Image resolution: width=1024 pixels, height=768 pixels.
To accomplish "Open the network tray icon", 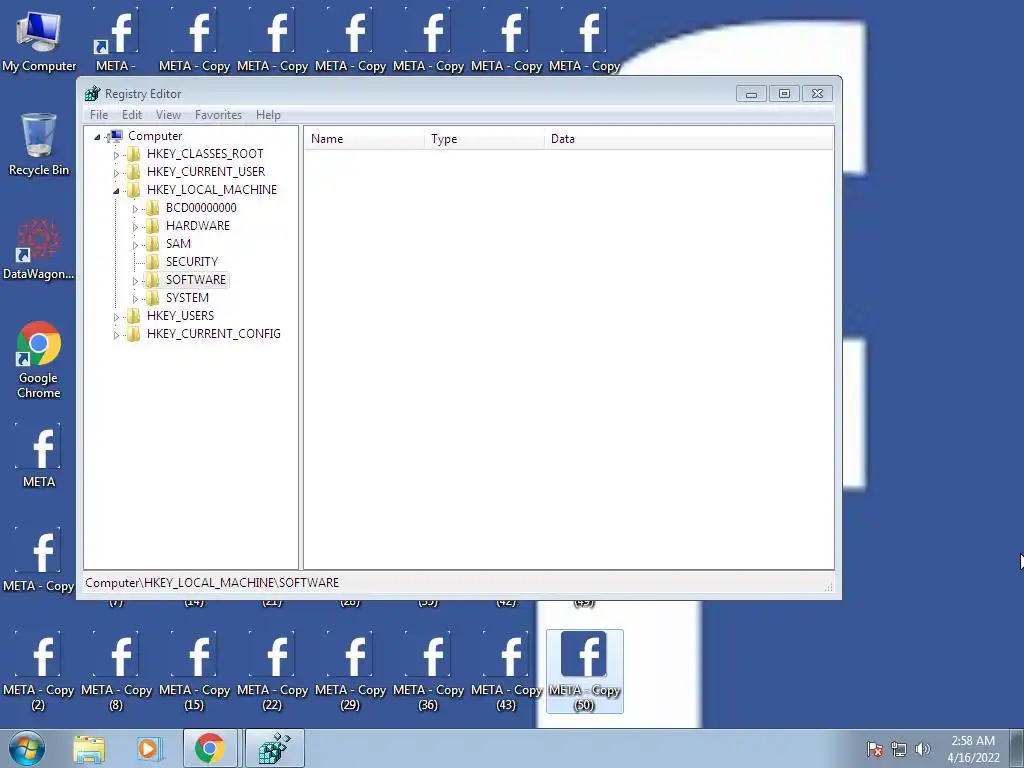I will (899, 749).
